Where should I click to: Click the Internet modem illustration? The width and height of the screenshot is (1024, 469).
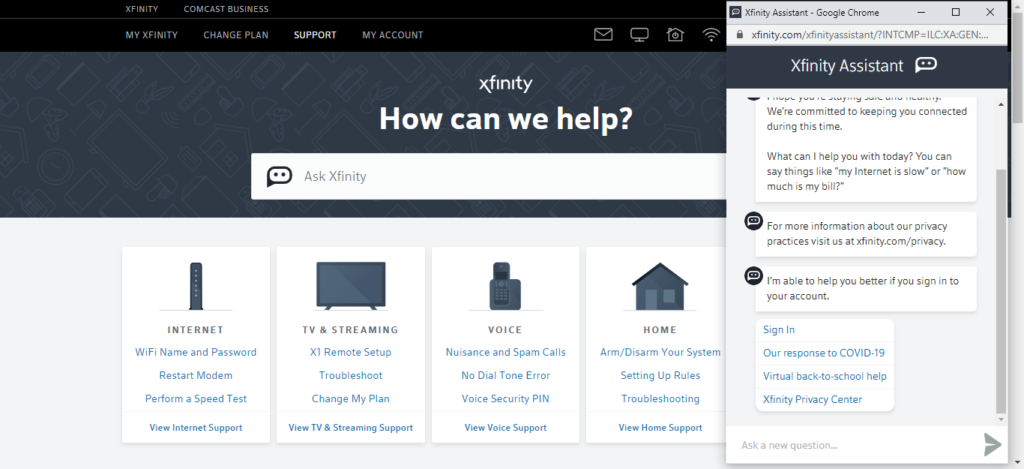[x=196, y=286]
